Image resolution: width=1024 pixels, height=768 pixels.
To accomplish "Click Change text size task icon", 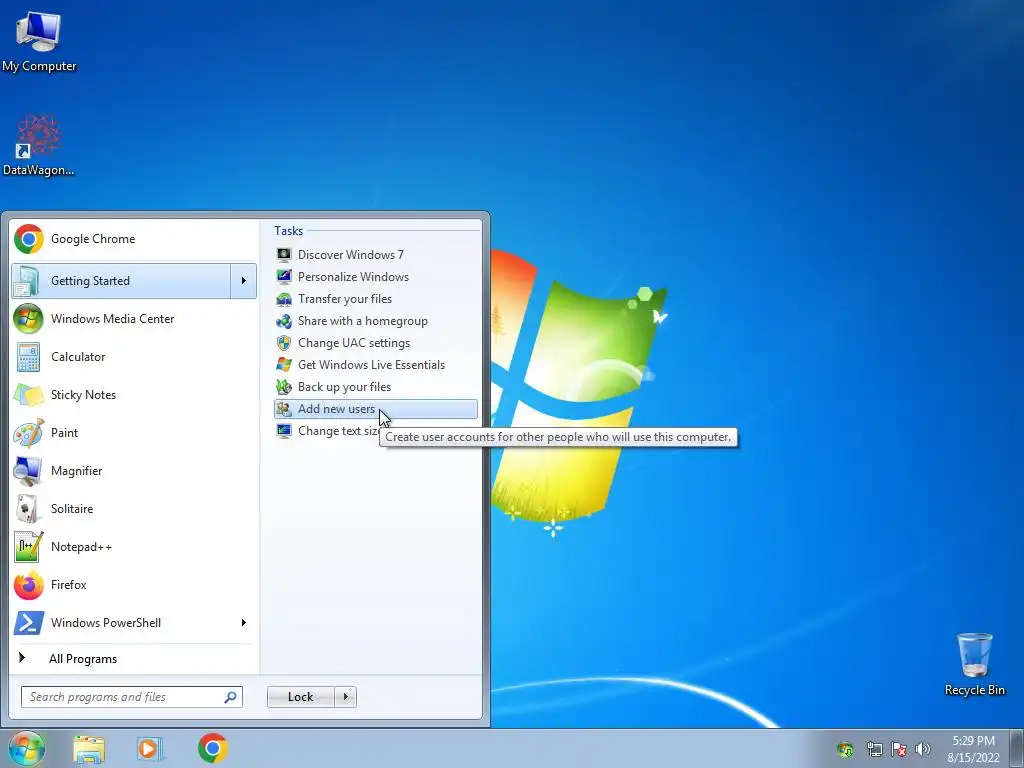I will pyautogui.click(x=283, y=431).
